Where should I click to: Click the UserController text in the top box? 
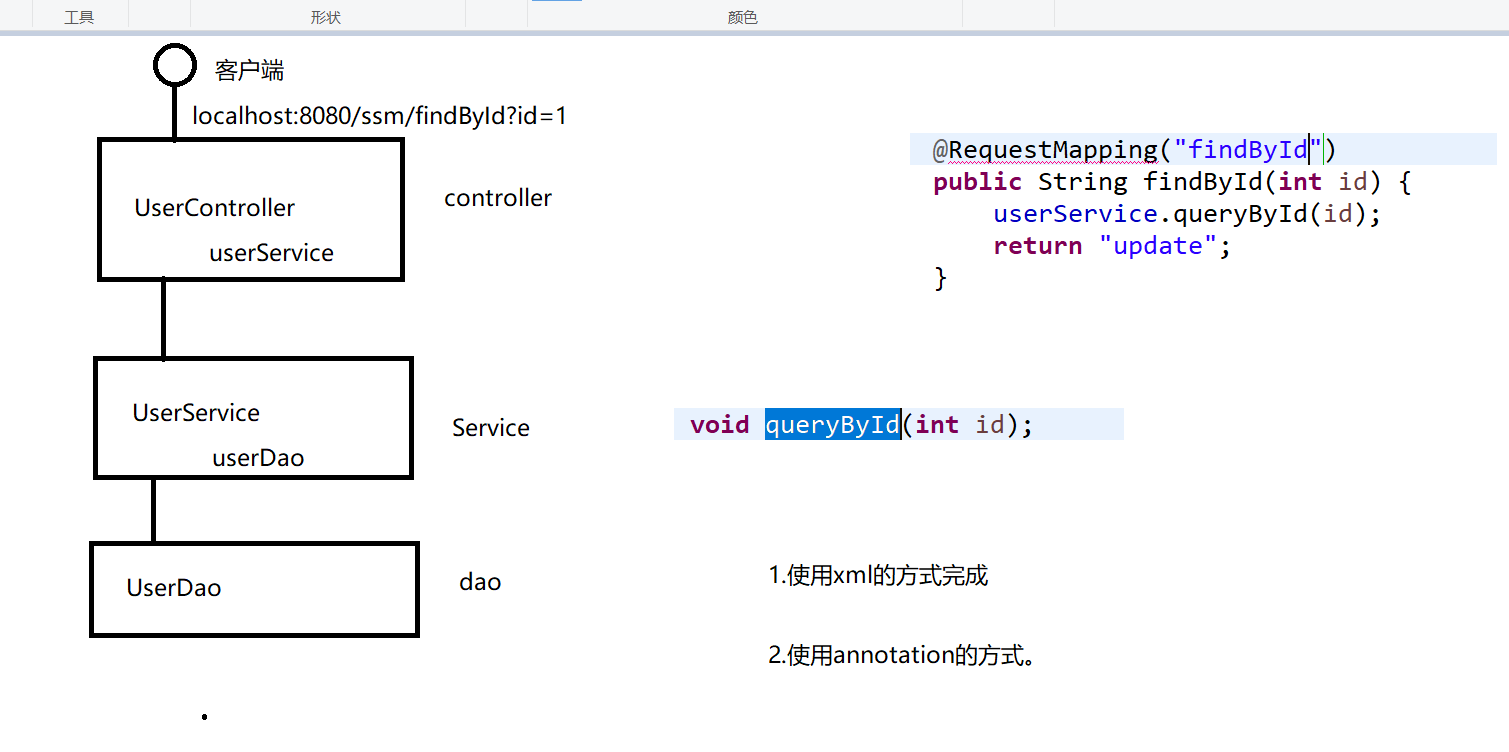[x=215, y=208]
